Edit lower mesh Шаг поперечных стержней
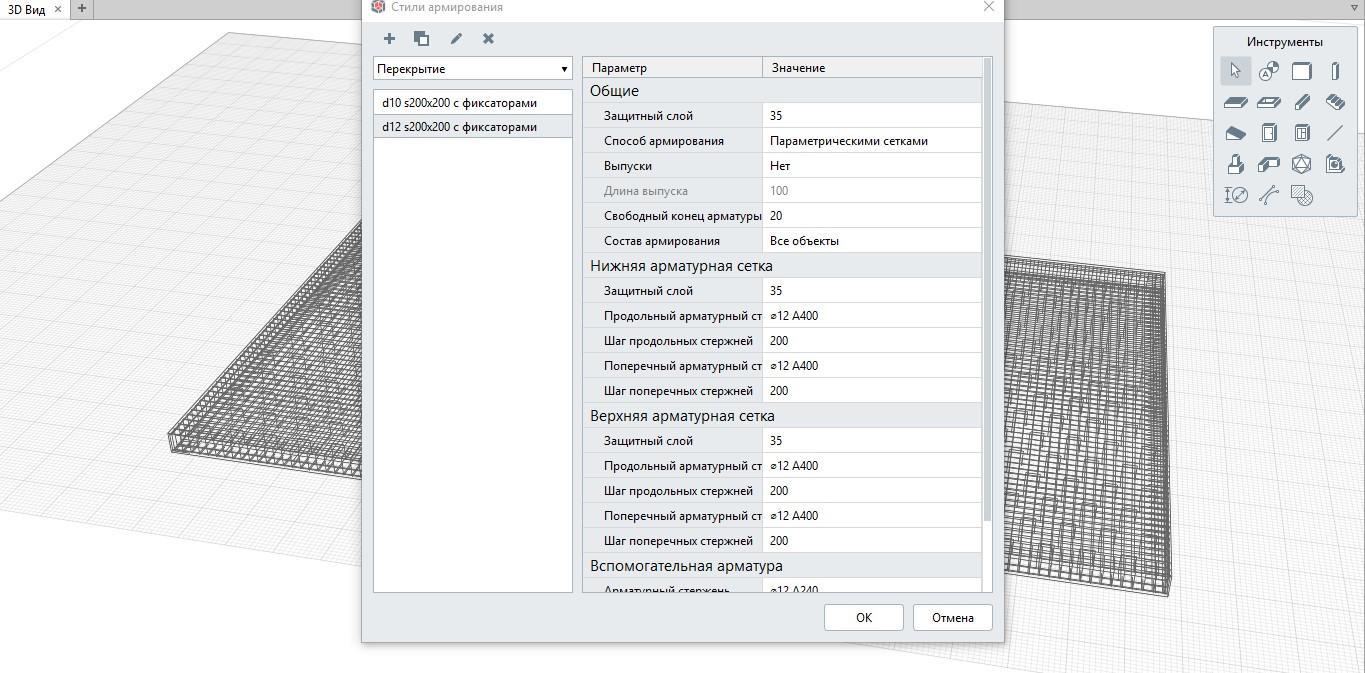 pos(872,391)
